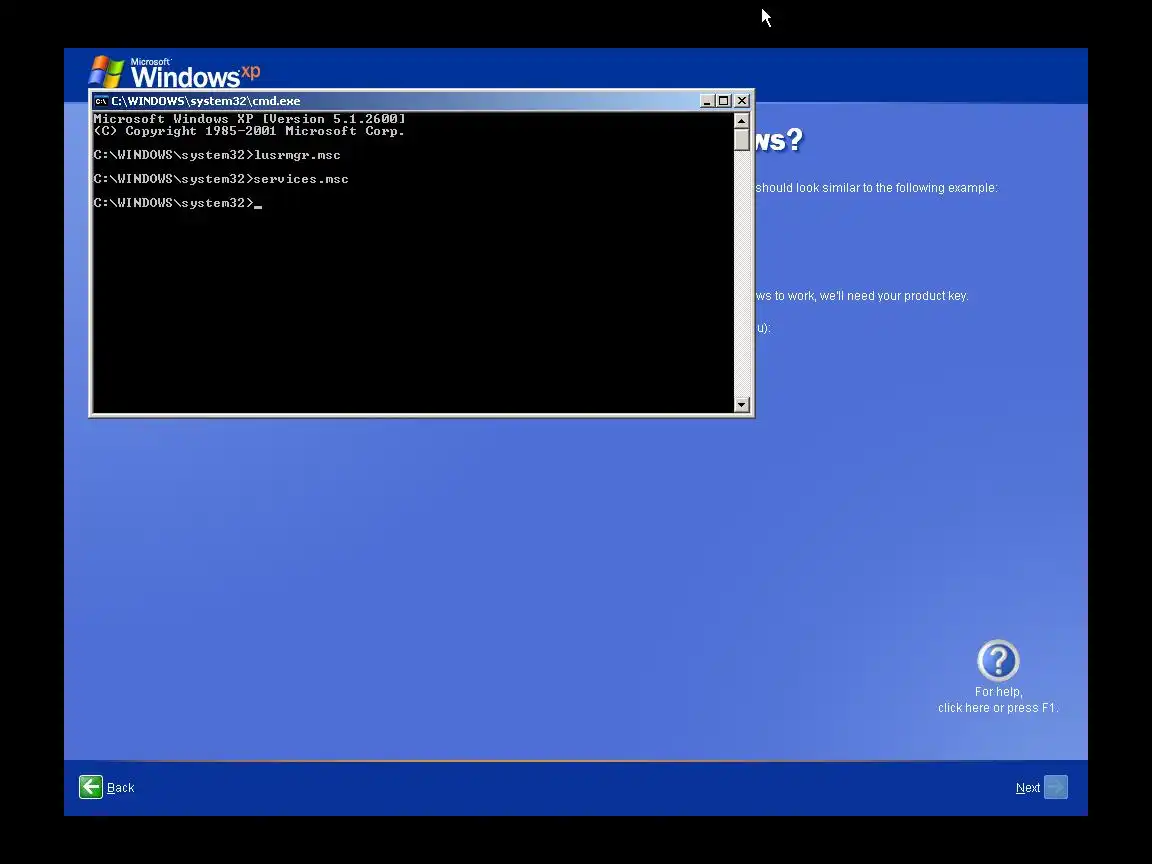The height and width of the screenshot is (864, 1152).
Task: Maximize the cmd.exe window
Action: (724, 101)
